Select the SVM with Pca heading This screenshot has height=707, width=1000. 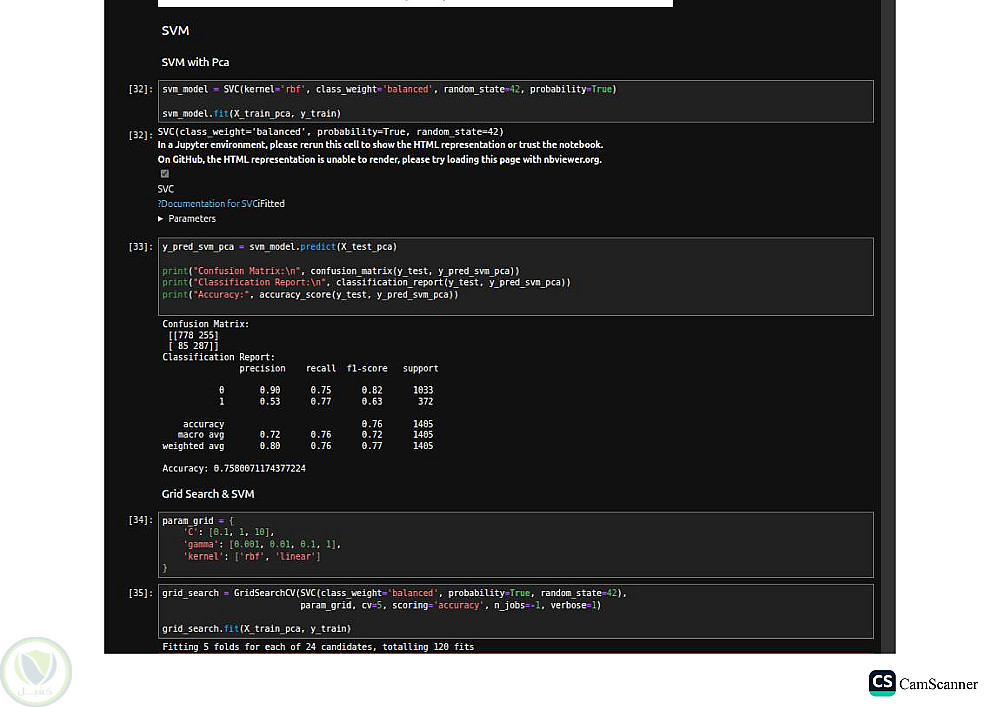(195, 62)
